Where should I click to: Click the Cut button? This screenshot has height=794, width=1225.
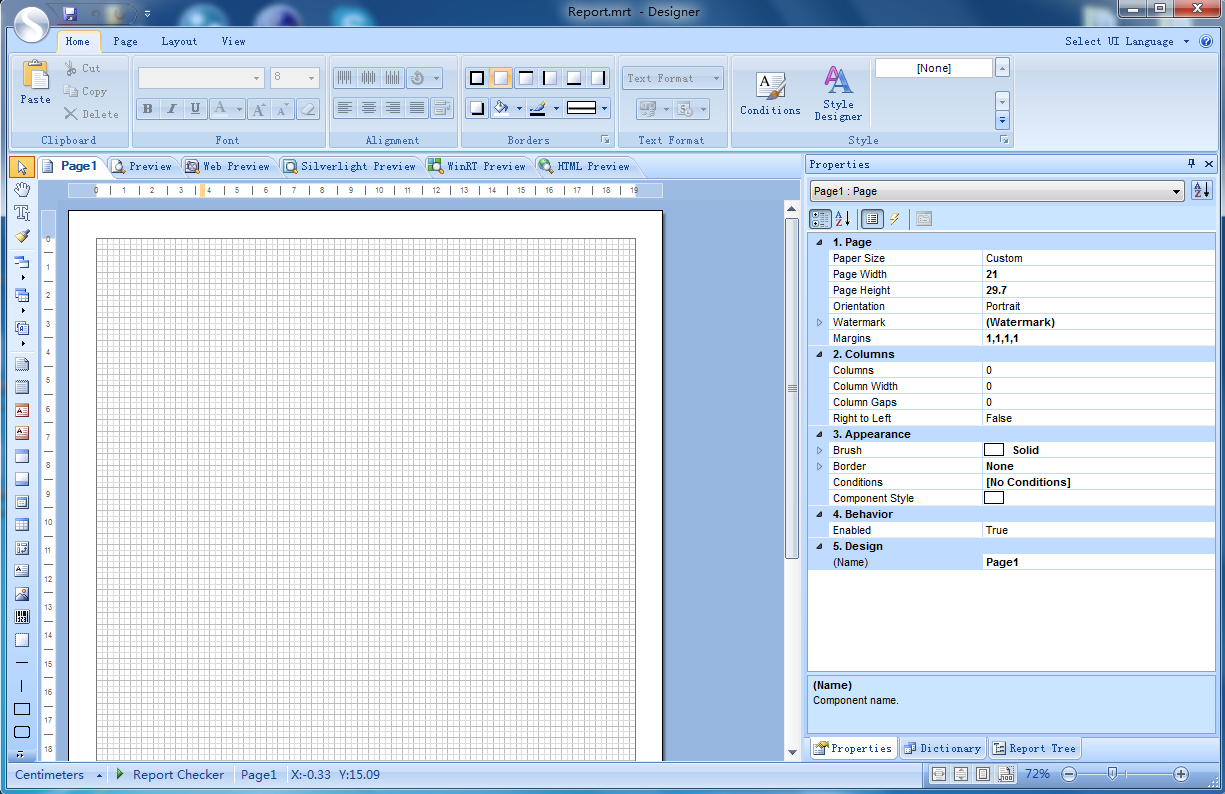(x=83, y=68)
